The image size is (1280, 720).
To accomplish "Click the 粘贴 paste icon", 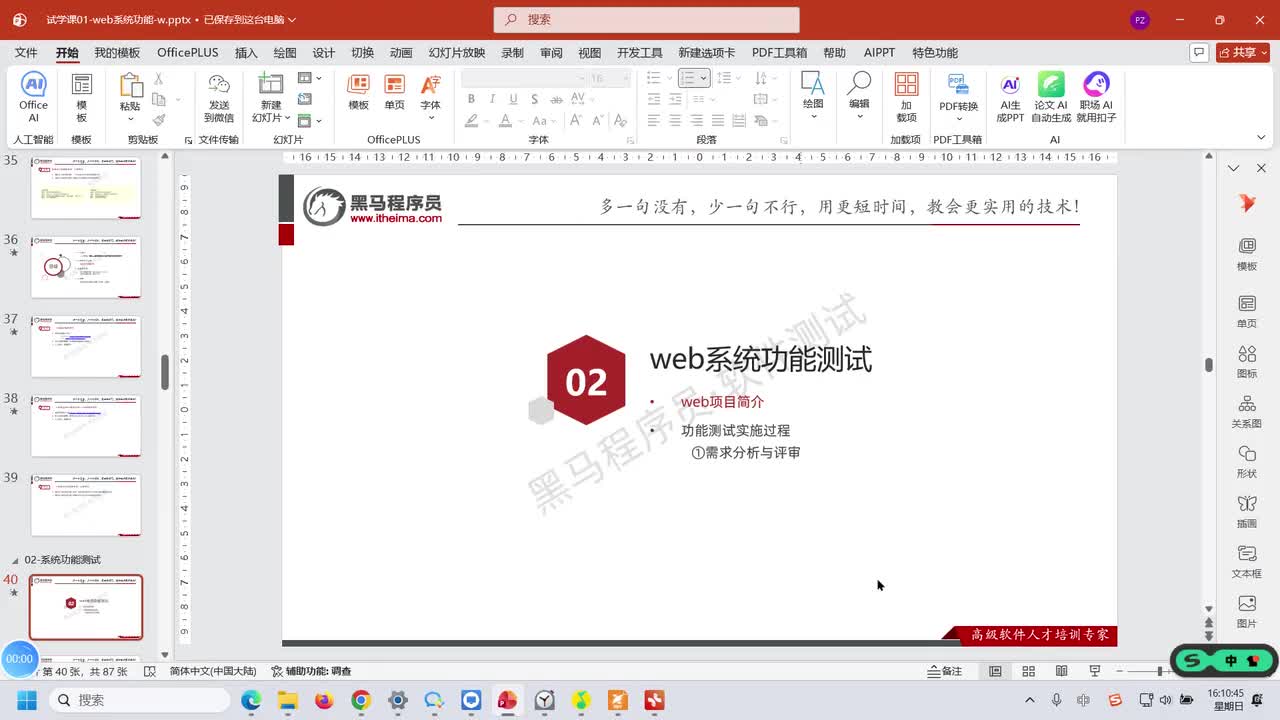I will (x=131, y=86).
